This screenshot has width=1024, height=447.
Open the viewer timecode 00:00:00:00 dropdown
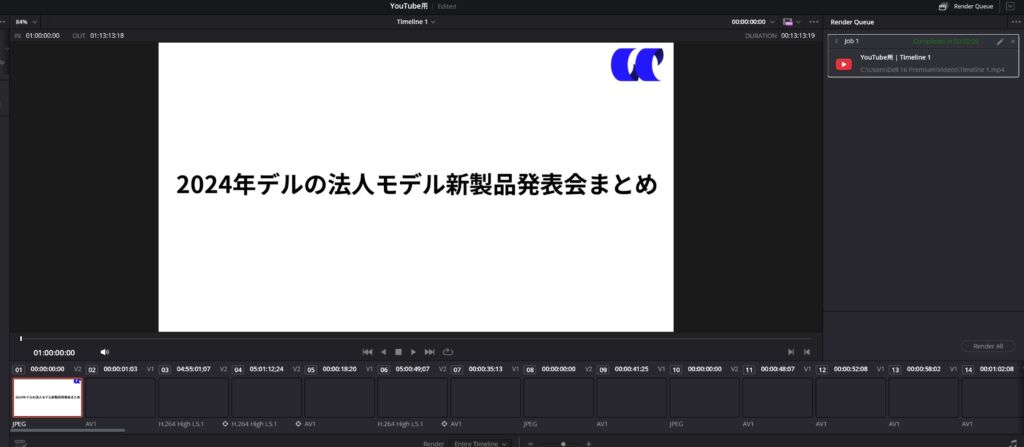point(754,22)
